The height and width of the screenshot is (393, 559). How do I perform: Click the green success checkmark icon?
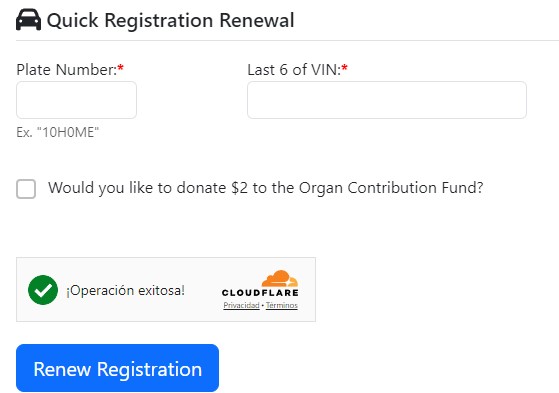tap(43, 290)
